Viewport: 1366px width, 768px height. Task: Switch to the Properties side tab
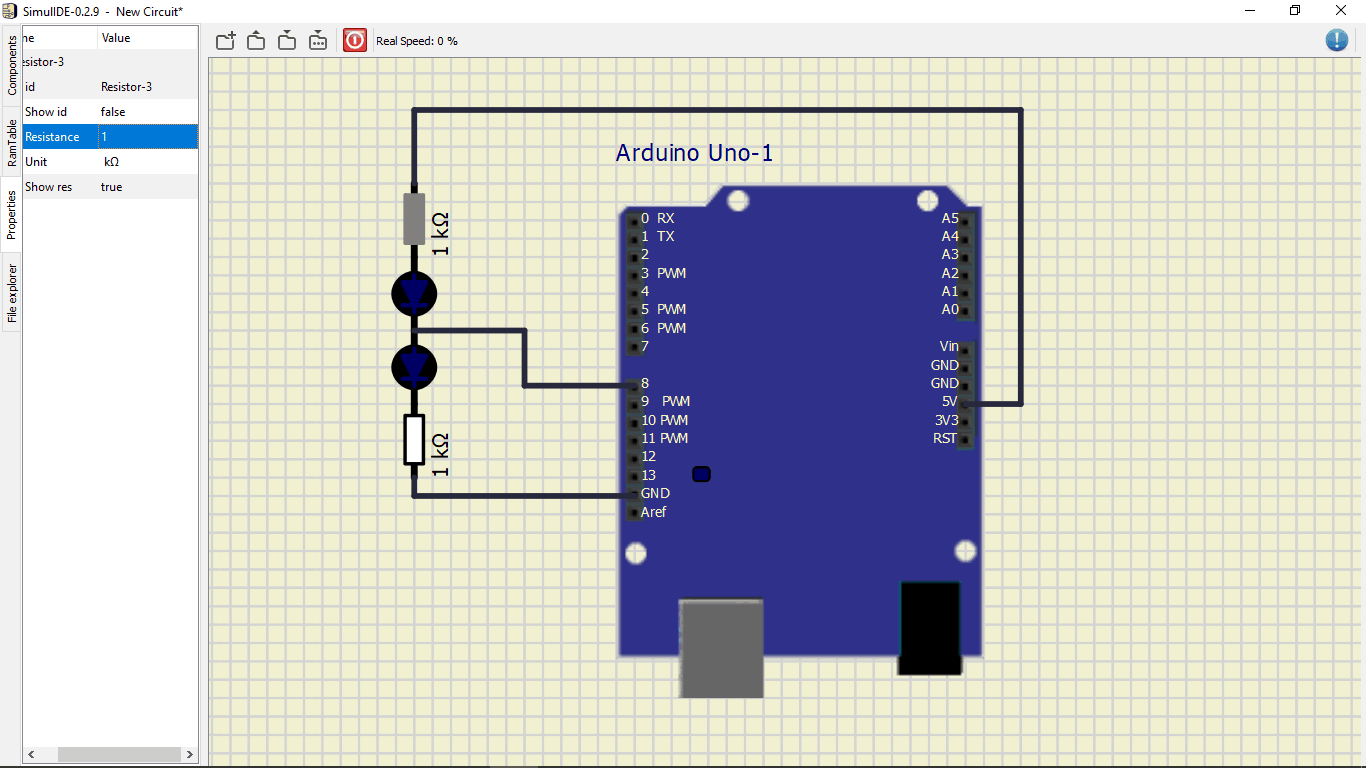pyautogui.click(x=11, y=215)
